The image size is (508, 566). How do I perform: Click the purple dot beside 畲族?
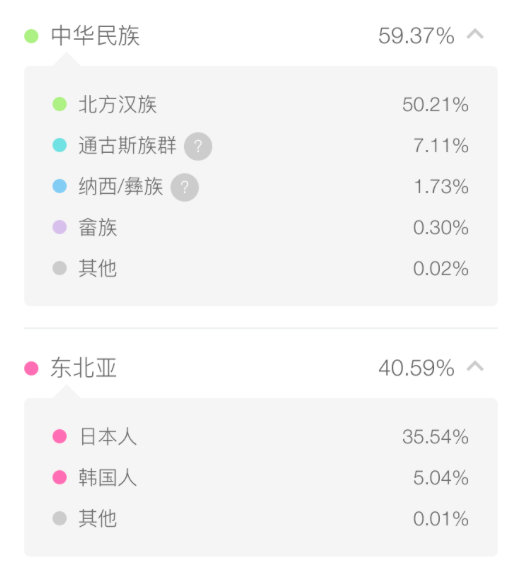click(60, 227)
